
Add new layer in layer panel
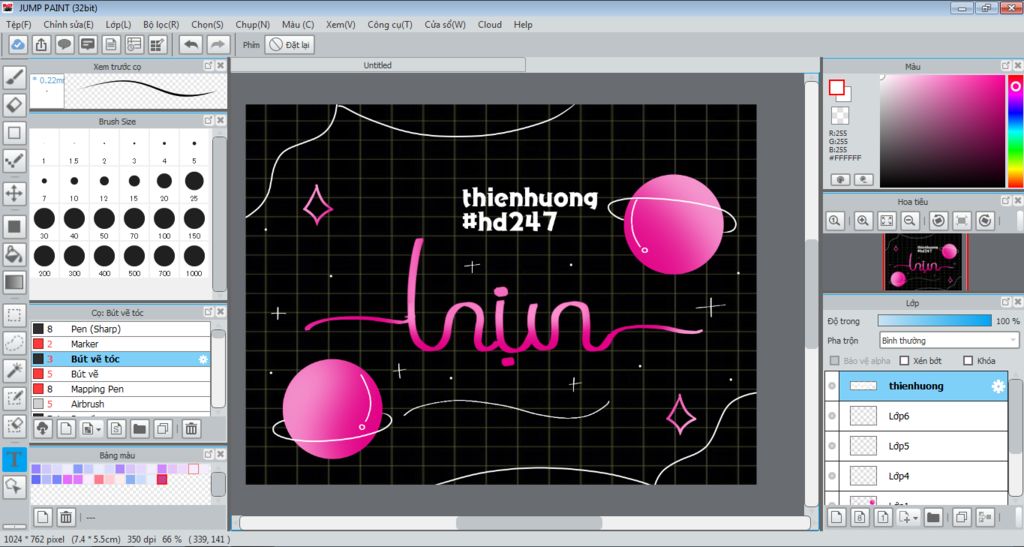click(x=837, y=518)
